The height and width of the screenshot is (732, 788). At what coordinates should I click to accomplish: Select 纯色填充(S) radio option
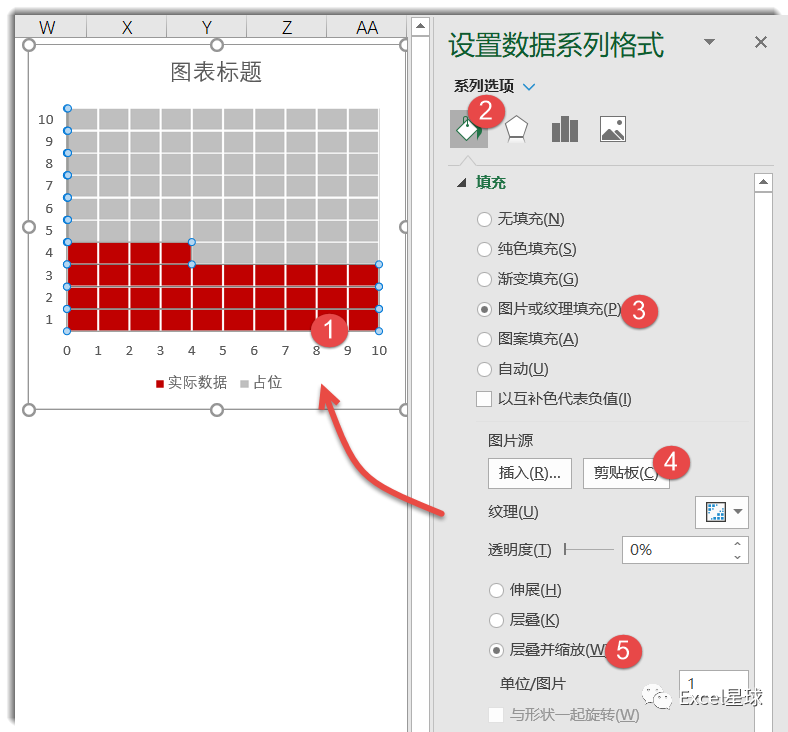pos(484,249)
